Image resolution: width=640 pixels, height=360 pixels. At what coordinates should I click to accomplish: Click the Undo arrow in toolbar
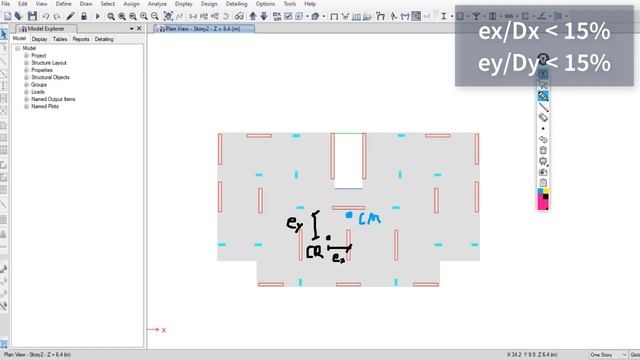coord(46,16)
